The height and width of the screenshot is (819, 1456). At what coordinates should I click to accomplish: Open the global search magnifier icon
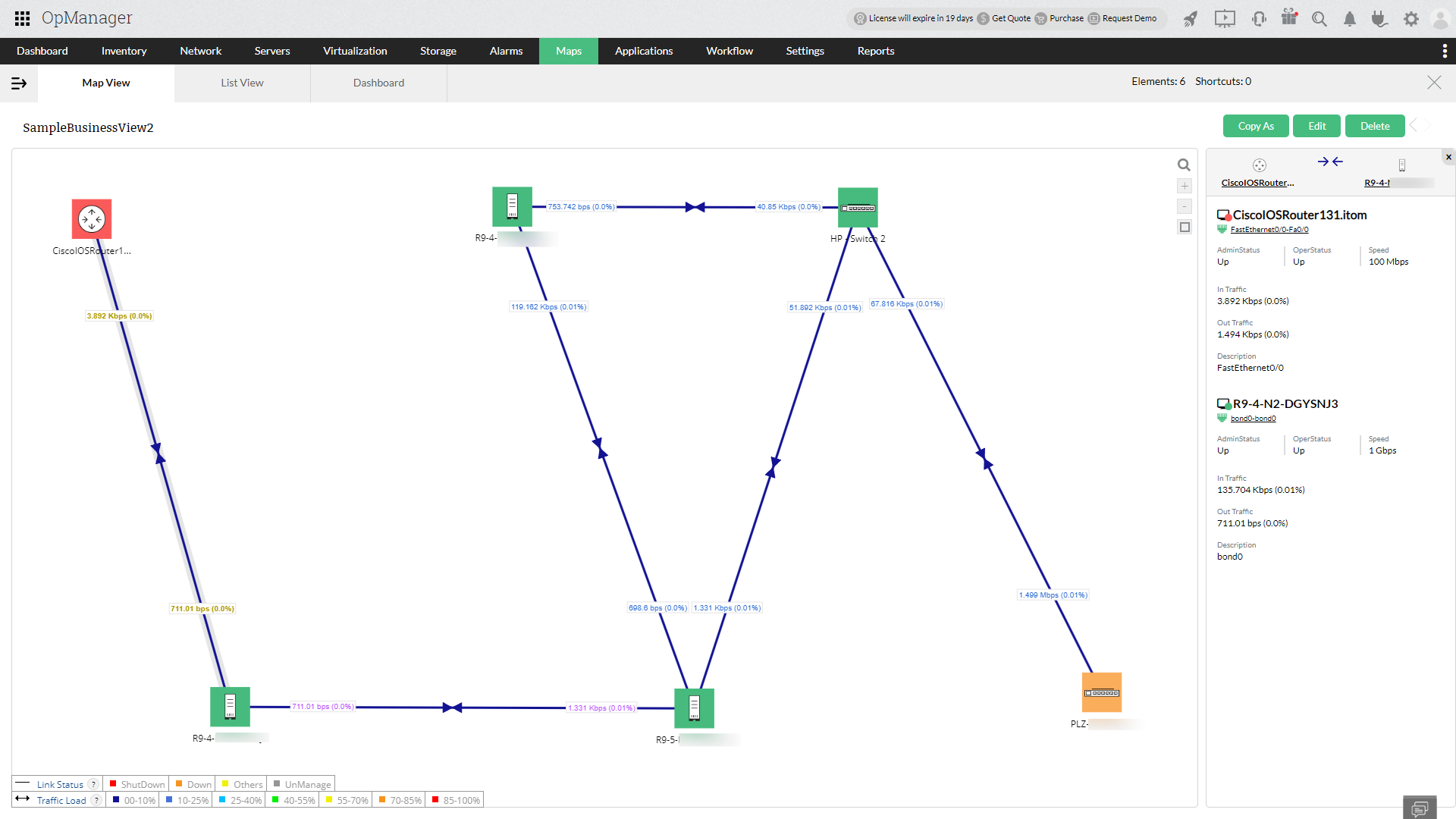[1319, 19]
